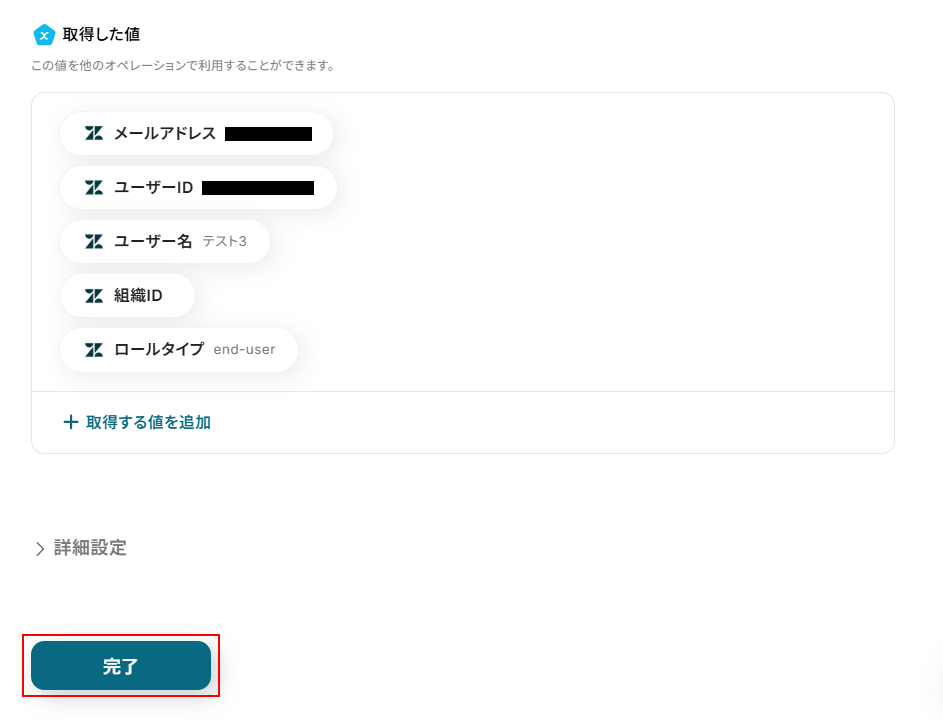Screen dimensions: 943x720
Task: Click the テスト3 value text
Action: 224,241
